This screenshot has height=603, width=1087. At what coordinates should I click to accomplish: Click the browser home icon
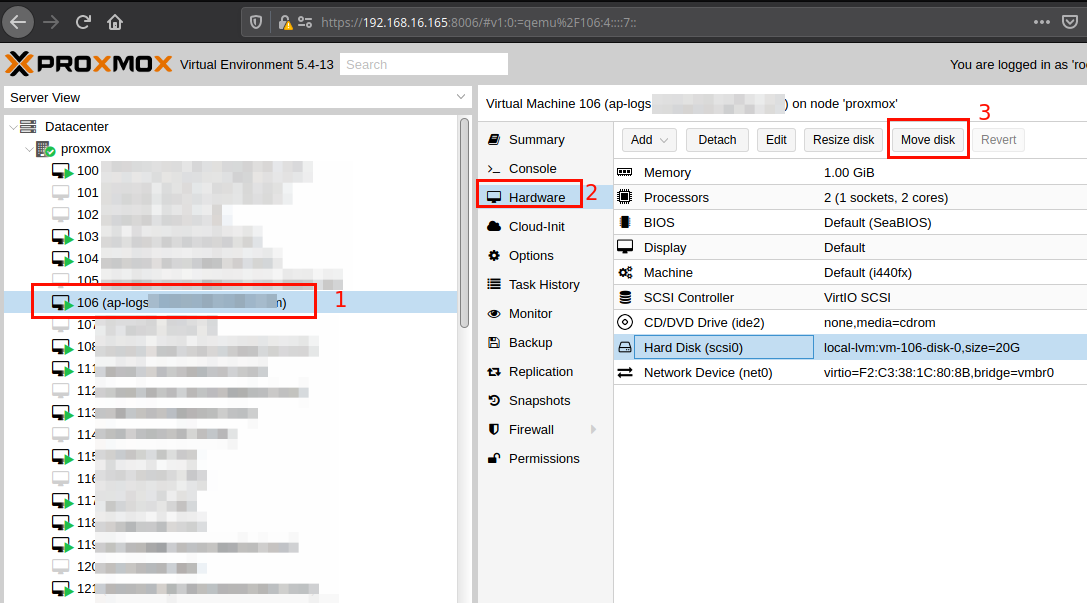click(112, 21)
